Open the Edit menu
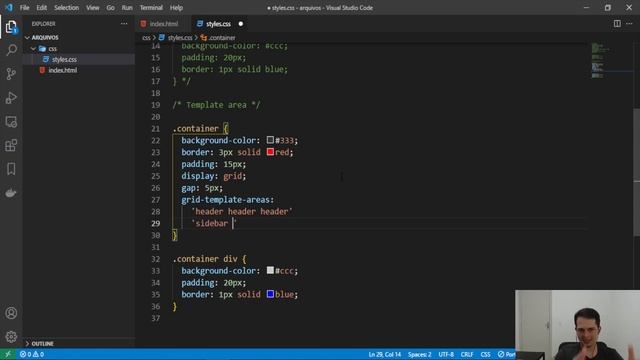Screen dimensions: 640x360 click(42, 7)
